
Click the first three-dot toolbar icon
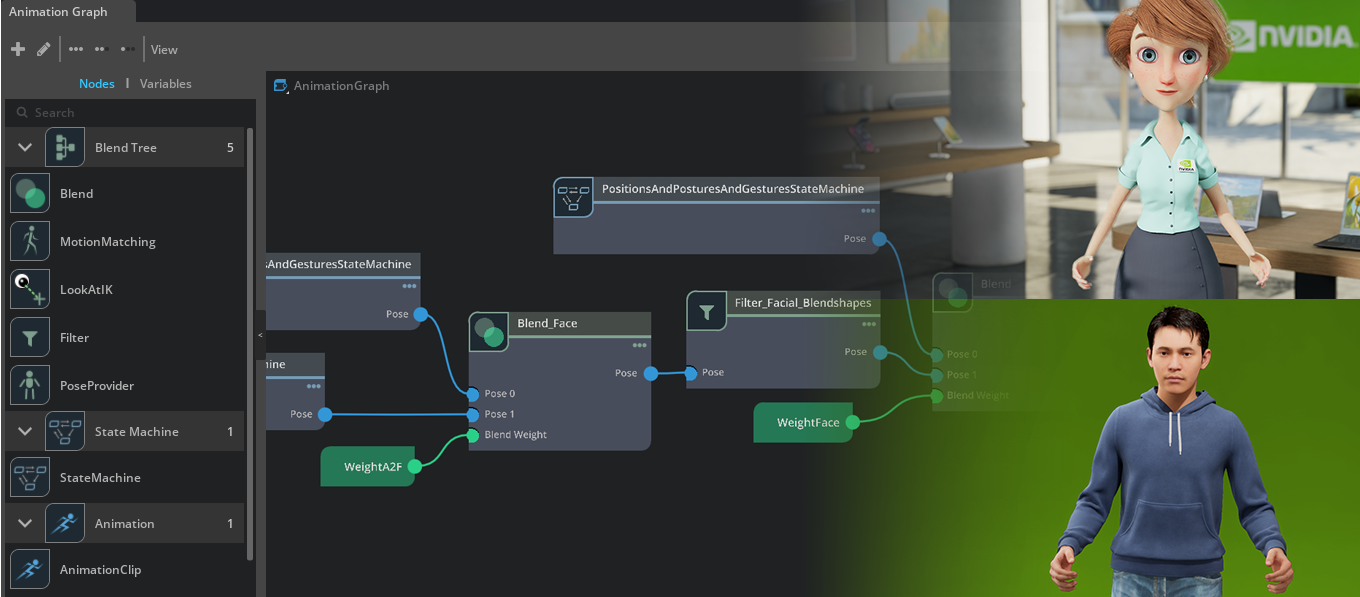click(x=76, y=49)
